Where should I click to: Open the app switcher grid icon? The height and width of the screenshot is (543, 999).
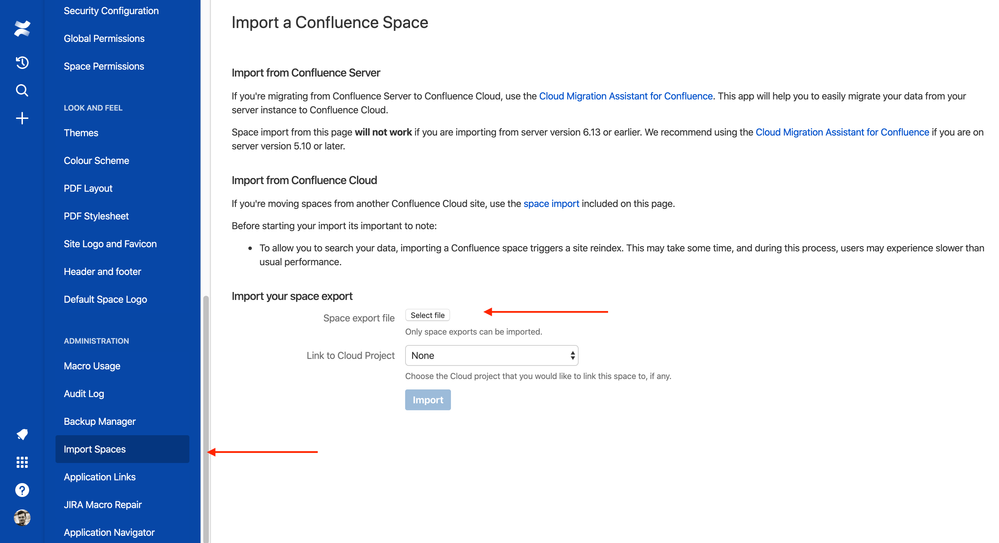pyautogui.click(x=22, y=462)
